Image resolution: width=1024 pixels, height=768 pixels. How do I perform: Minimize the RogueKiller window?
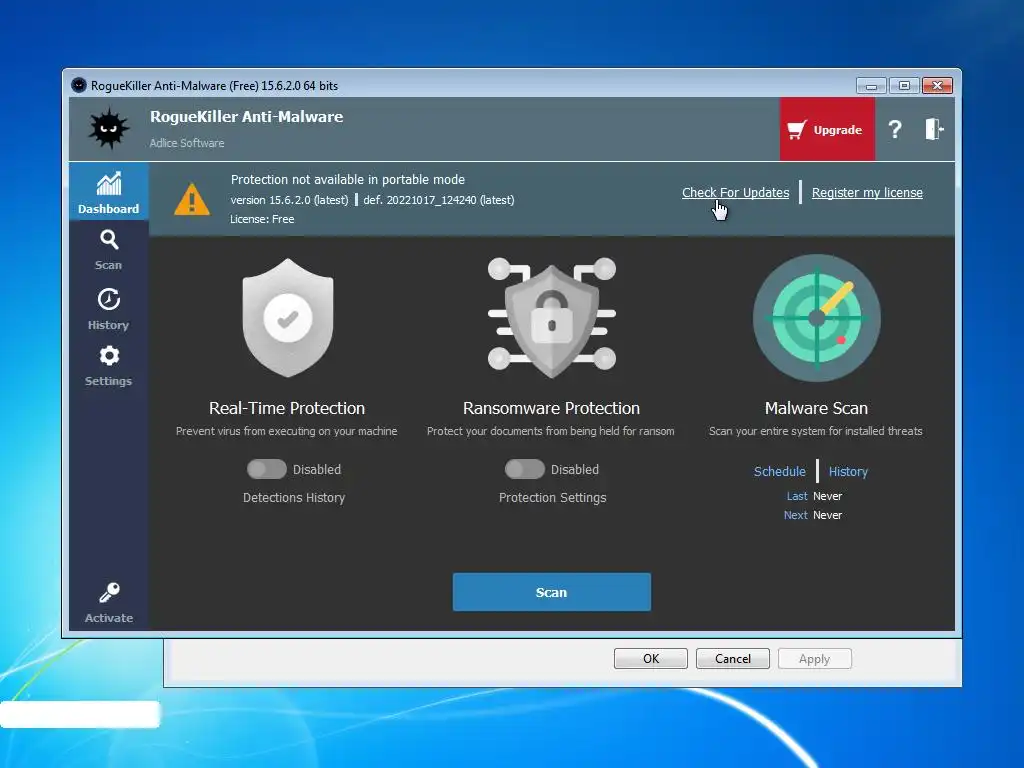point(871,86)
